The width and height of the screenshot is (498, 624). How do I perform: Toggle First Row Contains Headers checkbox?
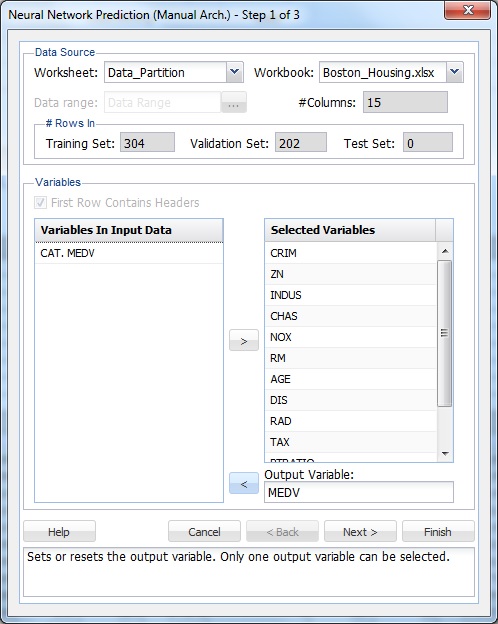(x=40, y=202)
